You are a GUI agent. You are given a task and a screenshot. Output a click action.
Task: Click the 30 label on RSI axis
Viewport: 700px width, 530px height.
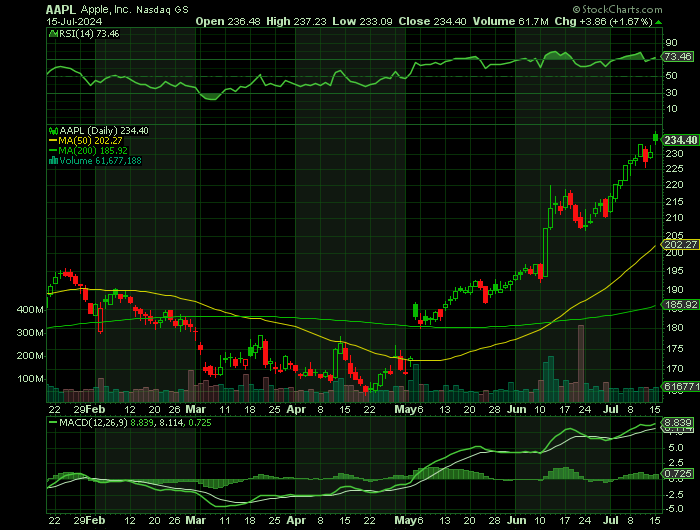tap(671, 92)
